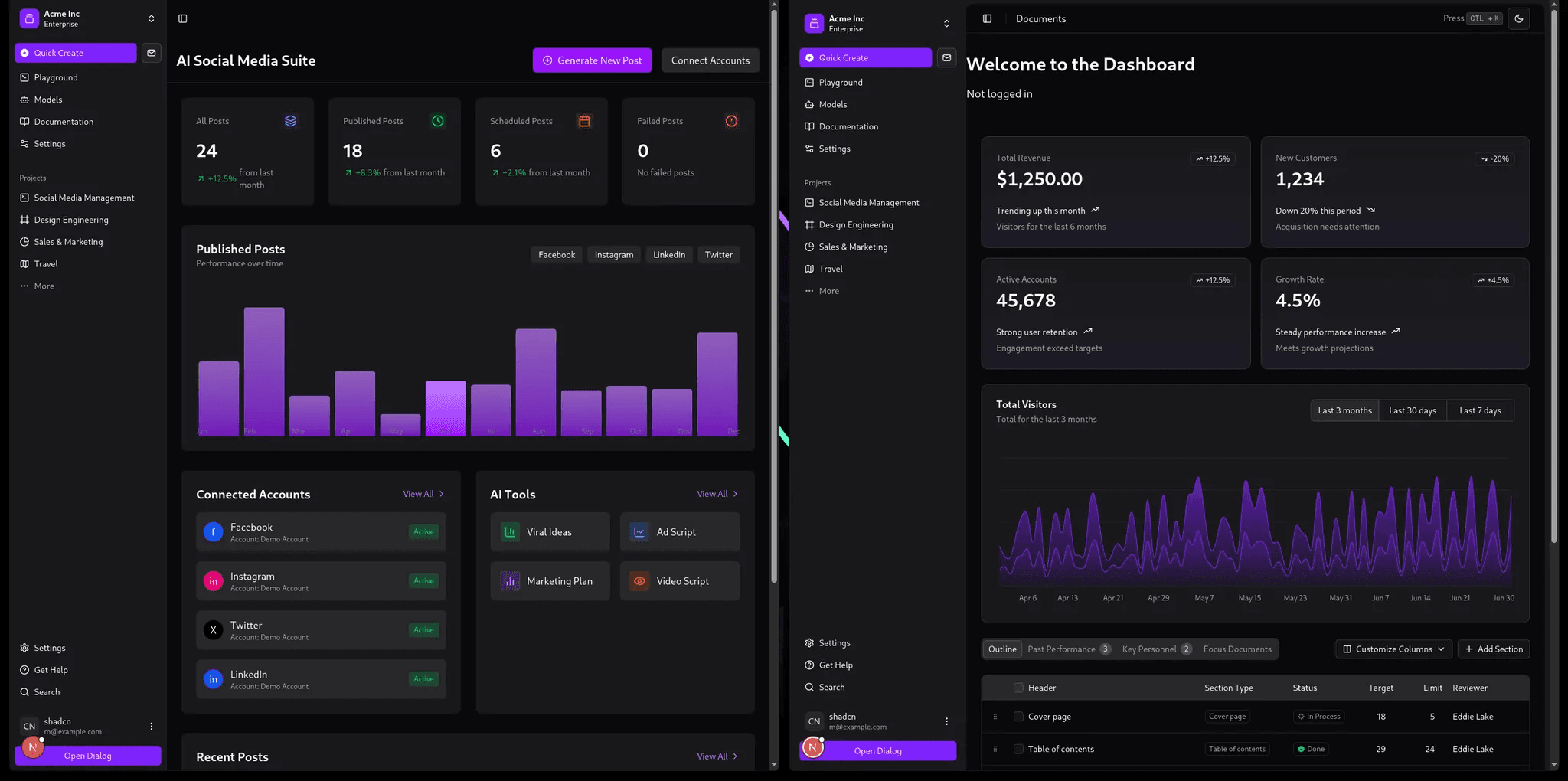Viewport: 1568px width, 781px height.
Task: Click the mail inbox icon in left window
Action: pyautogui.click(x=152, y=53)
